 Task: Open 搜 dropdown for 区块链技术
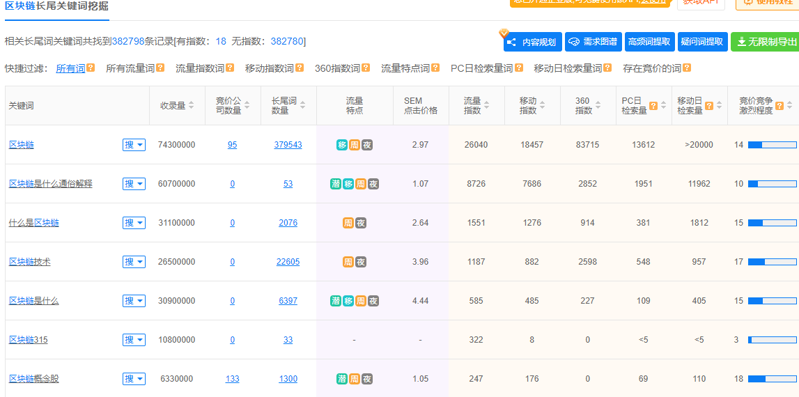134,262
